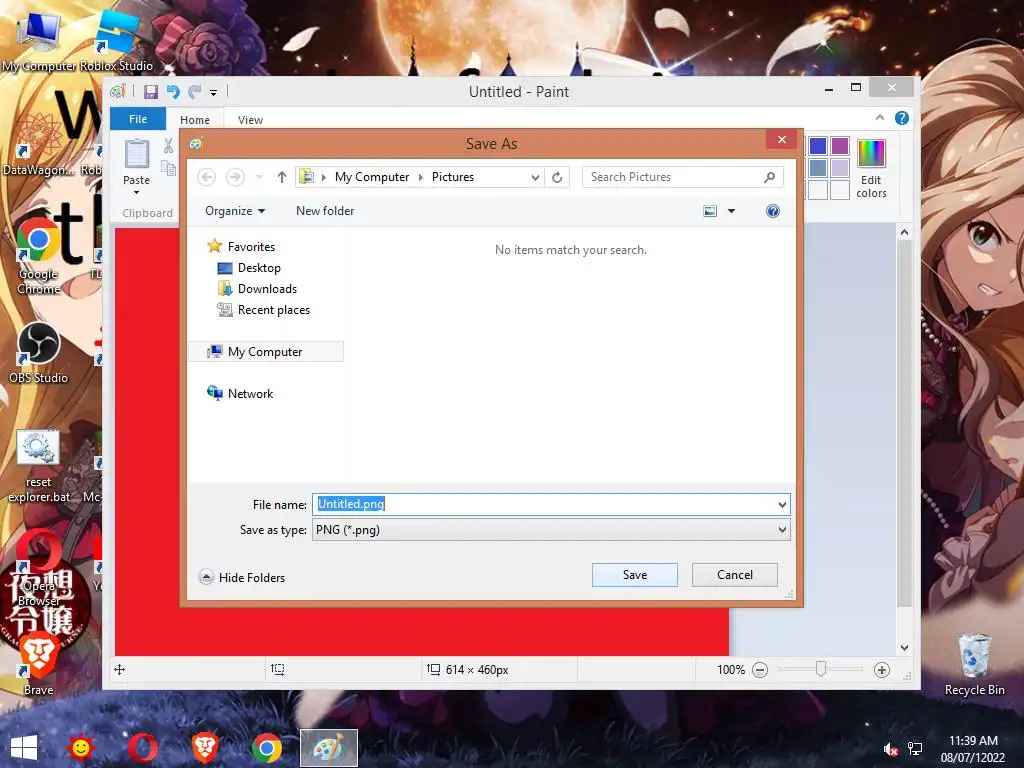The width and height of the screenshot is (1024, 768).
Task: Click the Paste clipboard icon
Action: 136,154
